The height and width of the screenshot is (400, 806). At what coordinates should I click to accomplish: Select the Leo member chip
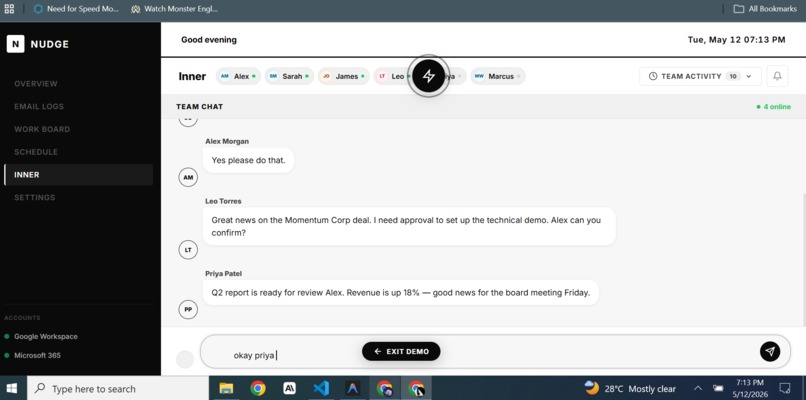click(x=392, y=76)
